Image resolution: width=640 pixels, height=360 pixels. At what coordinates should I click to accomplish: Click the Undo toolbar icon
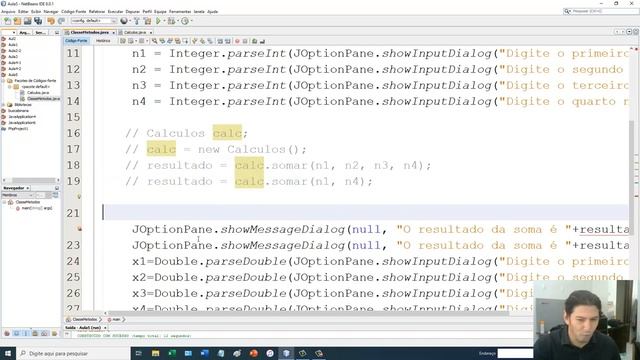click(x=51, y=21)
